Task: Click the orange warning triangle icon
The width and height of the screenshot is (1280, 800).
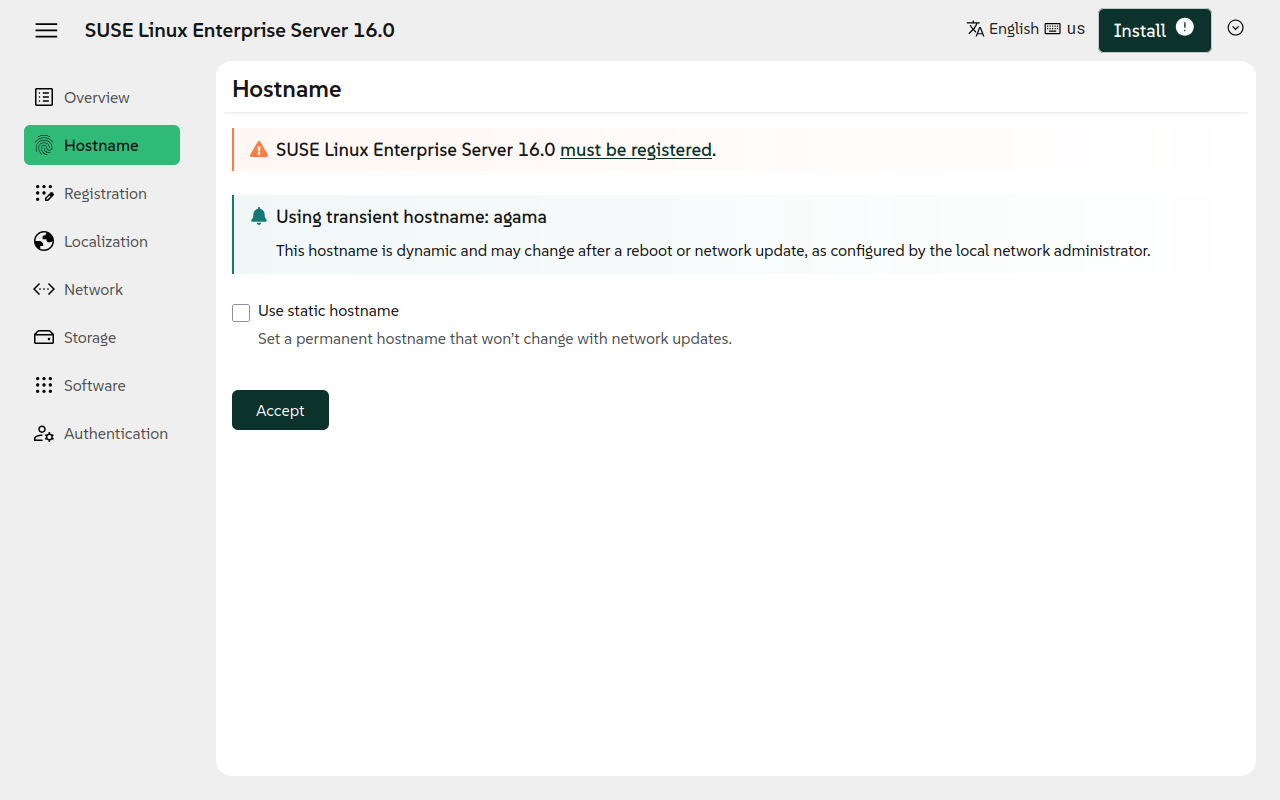Action: click(259, 150)
